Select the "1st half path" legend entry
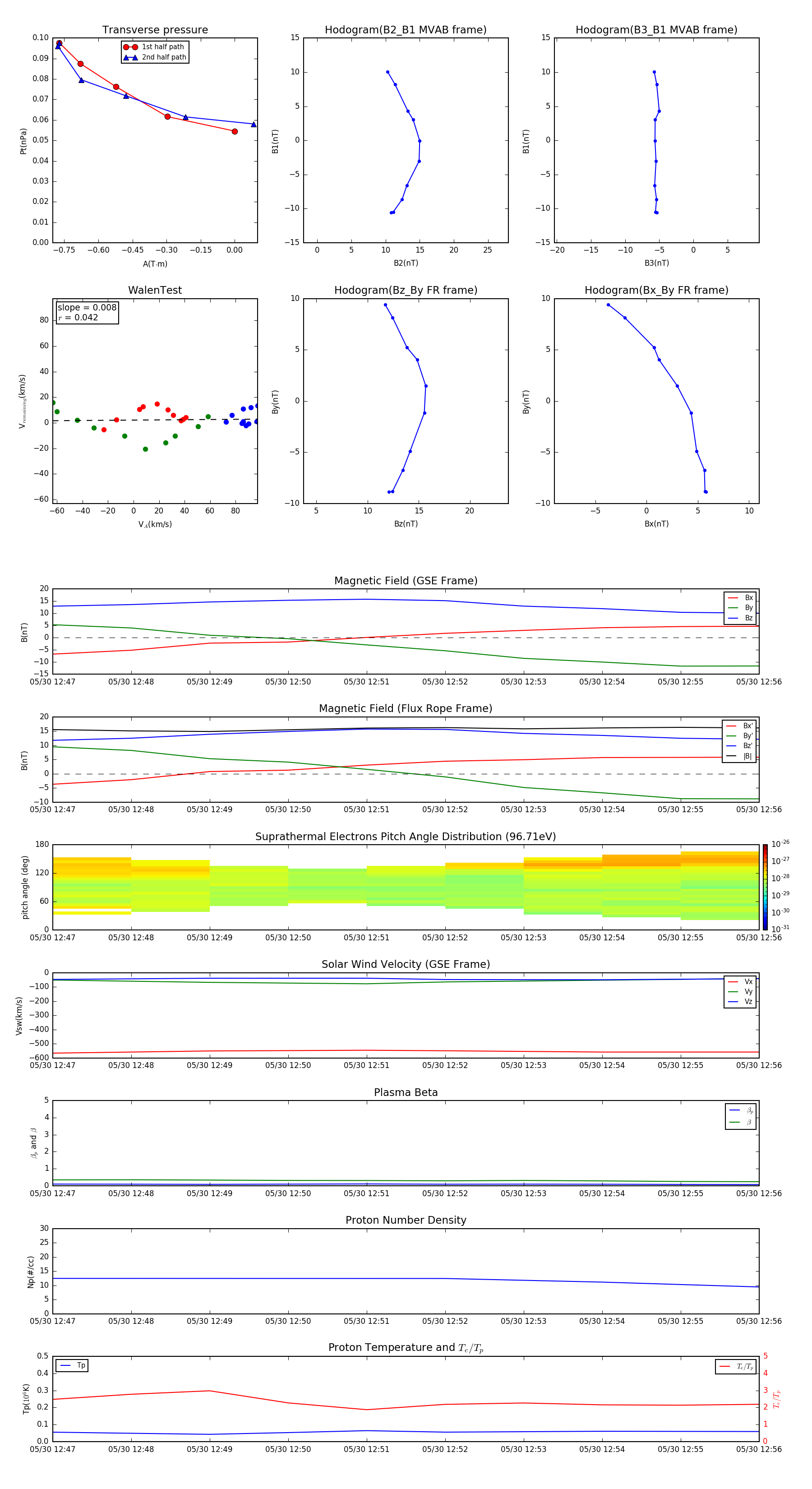This screenshot has height=1489, width=812. (x=154, y=47)
